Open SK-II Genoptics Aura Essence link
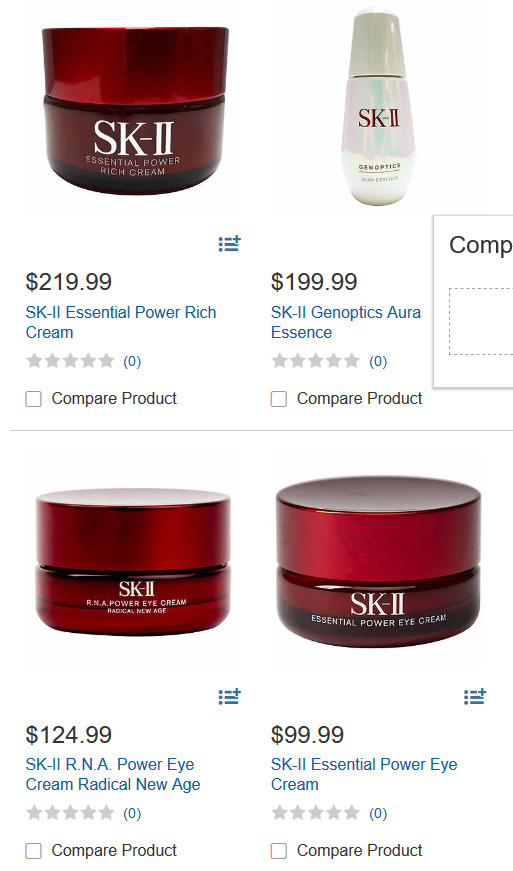 pyautogui.click(x=345, y=322)
